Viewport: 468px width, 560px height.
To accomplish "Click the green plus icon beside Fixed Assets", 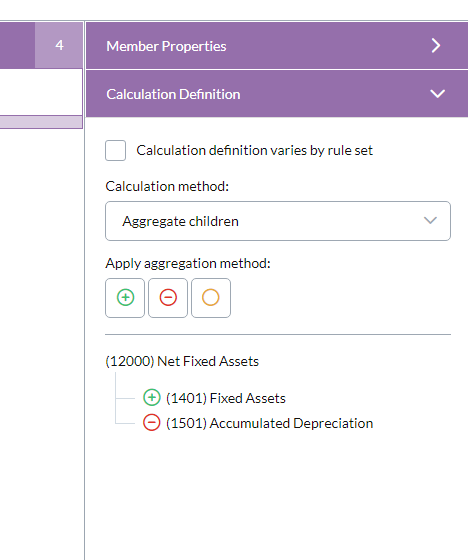I will click(152, 398).
